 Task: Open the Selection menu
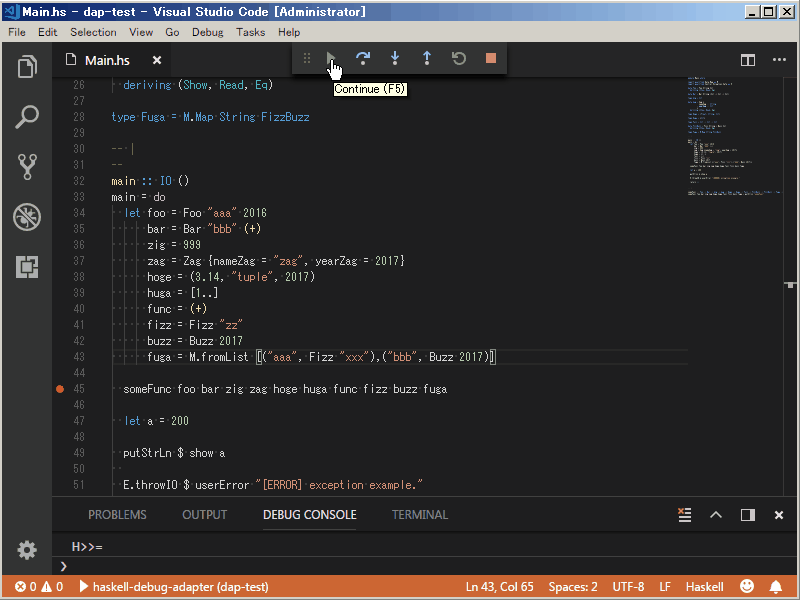93,32
